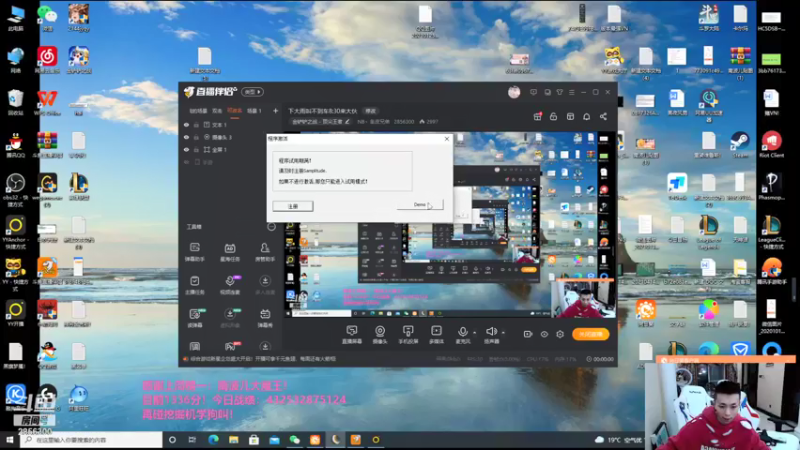Open the toolbox tool with green new badge

[x=195, y=318]
